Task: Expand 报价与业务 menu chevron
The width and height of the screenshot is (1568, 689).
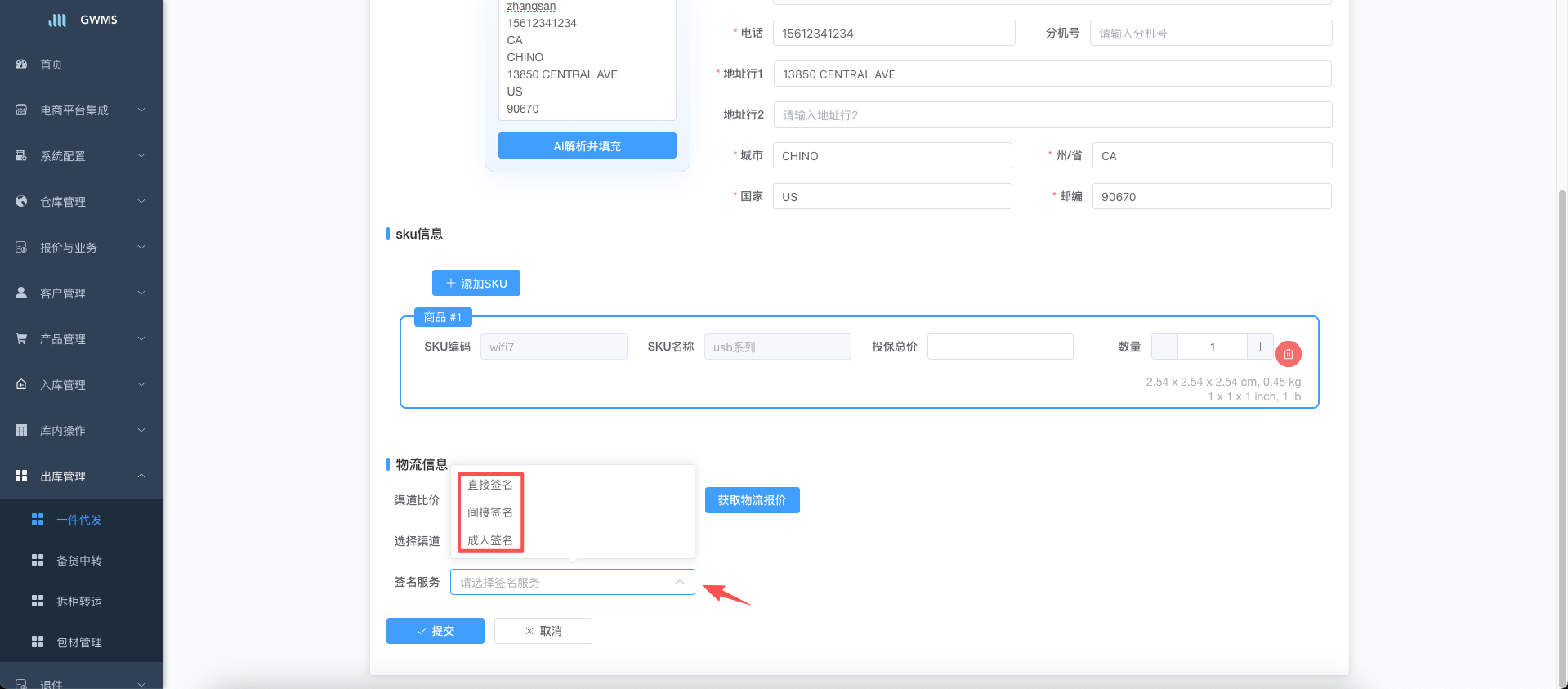Action: pyautogui.click(x=141, y=247)
